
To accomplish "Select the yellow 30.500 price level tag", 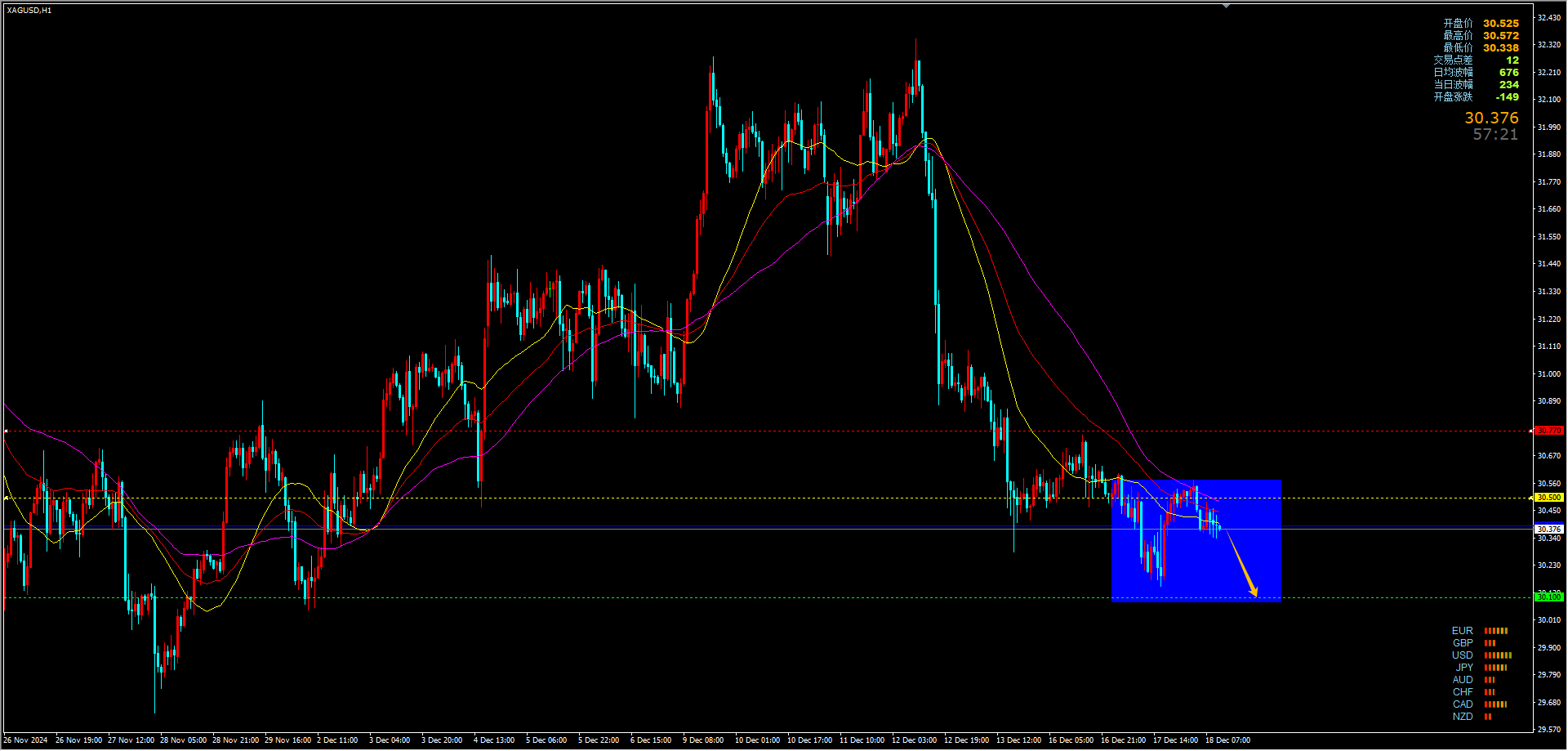I will (x=1548, y=498).
